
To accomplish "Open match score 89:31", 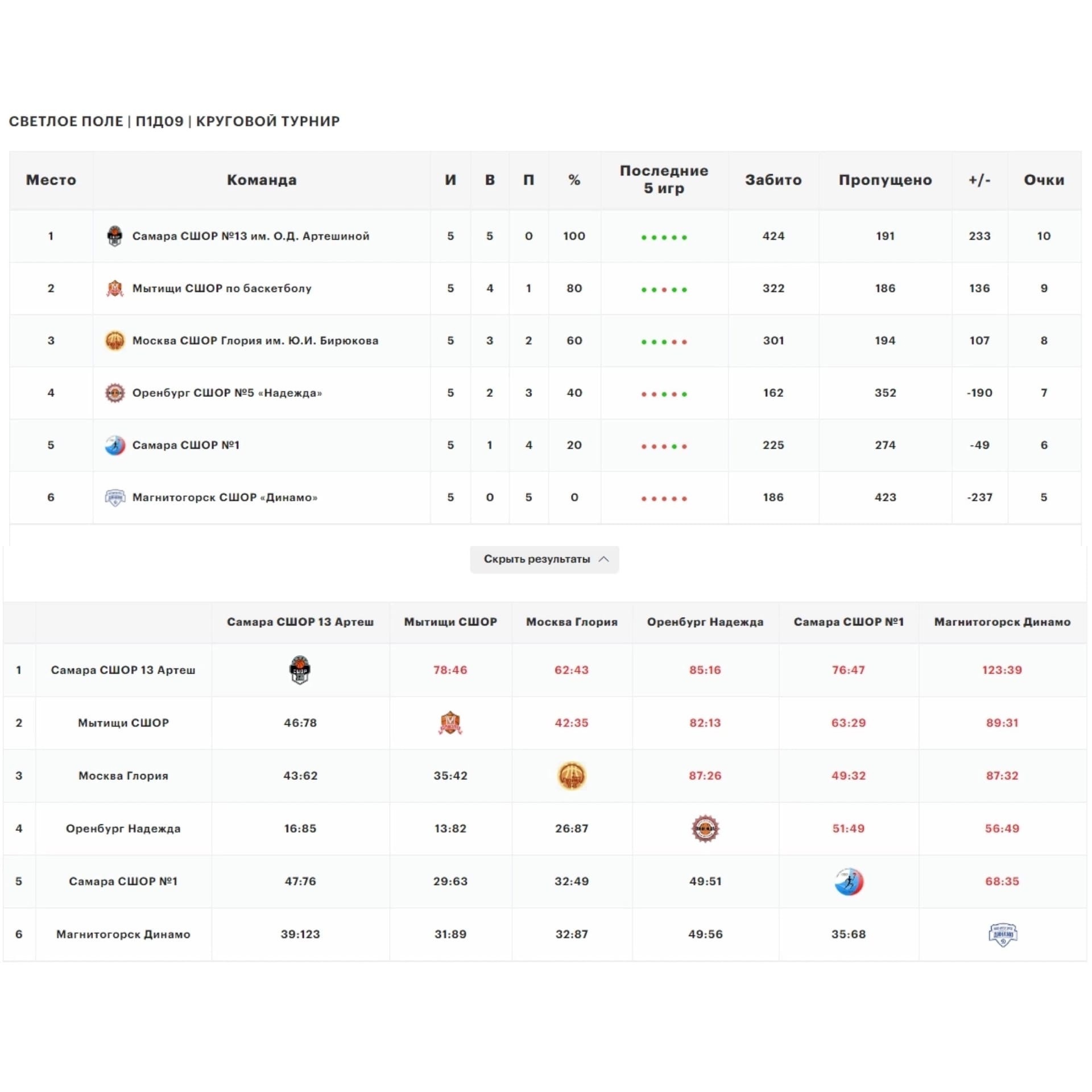I will tap(1002, 723).
